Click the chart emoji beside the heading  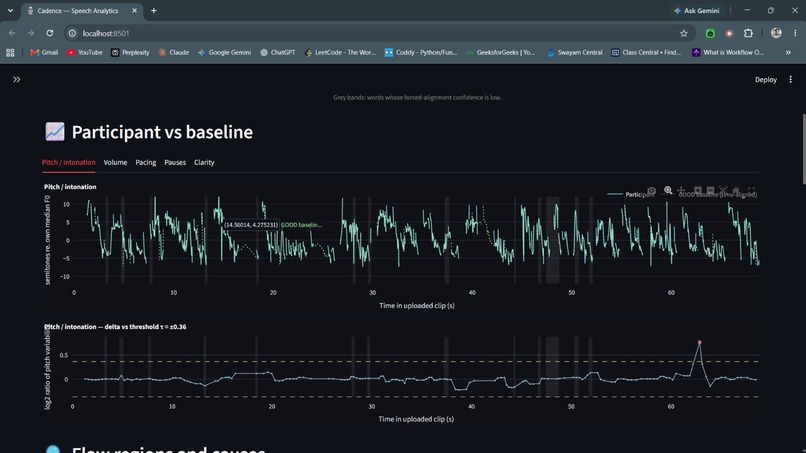pyautogui.click(x=54, y=132)
